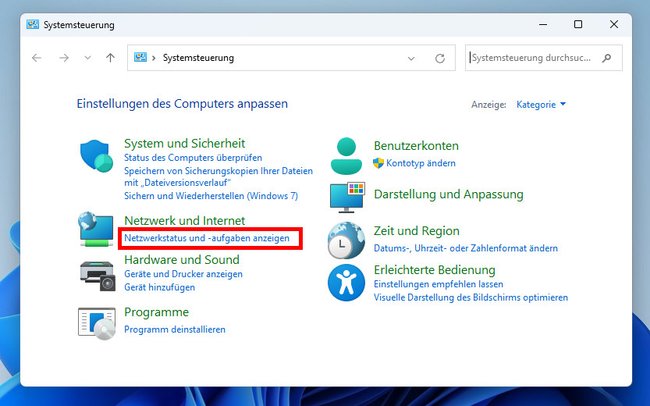Click Kontotyp ändern link

click(x=421, y=163)
